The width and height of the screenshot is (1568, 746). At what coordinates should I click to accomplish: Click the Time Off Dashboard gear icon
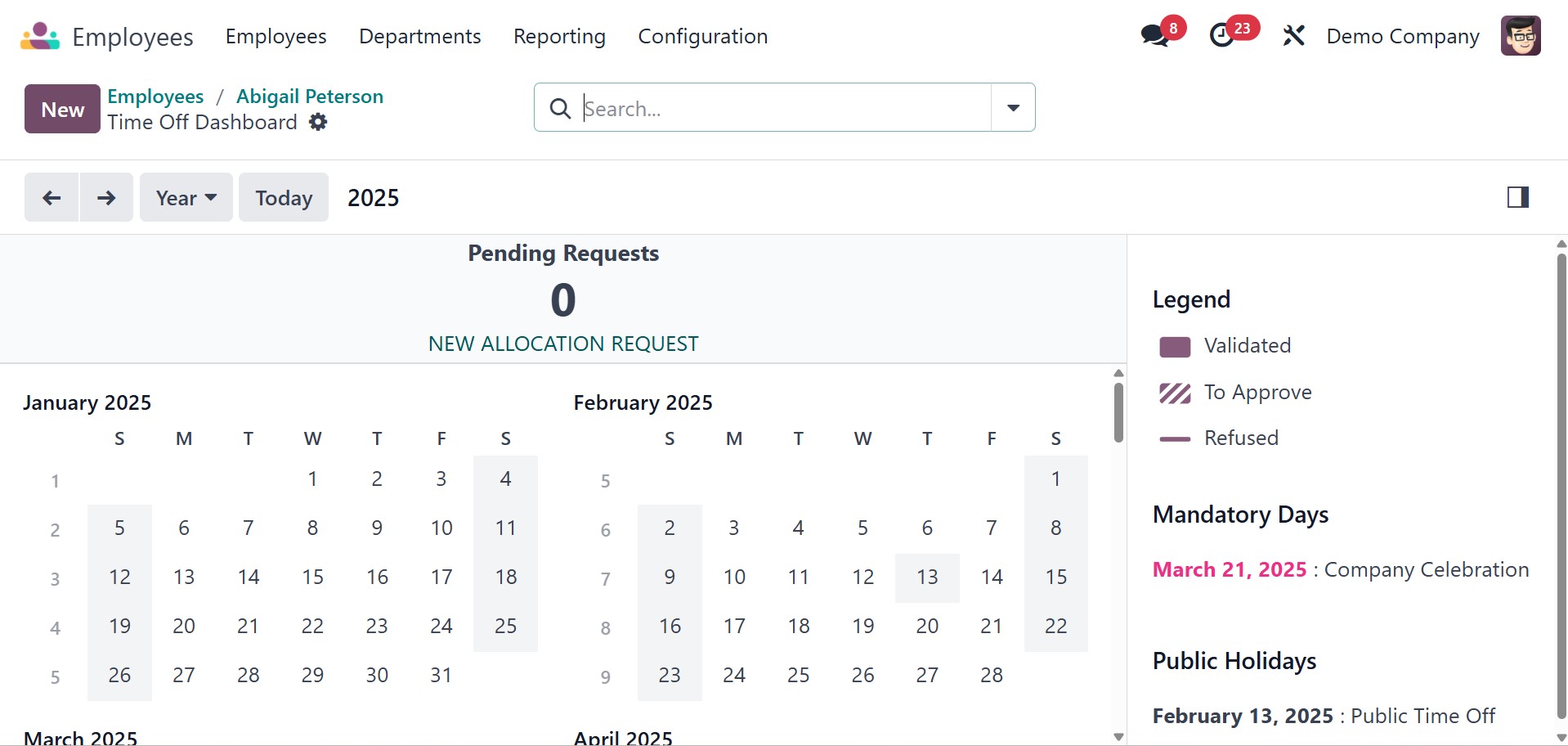[x=318, y=123]
